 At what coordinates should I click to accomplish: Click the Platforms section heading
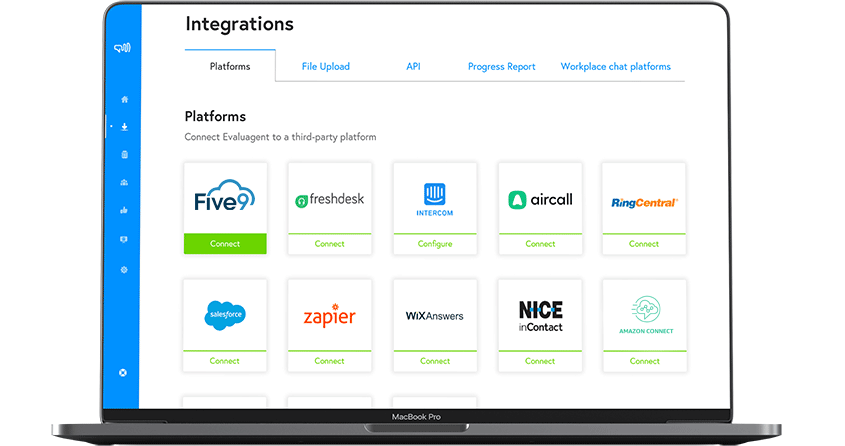tap(215, 116)
